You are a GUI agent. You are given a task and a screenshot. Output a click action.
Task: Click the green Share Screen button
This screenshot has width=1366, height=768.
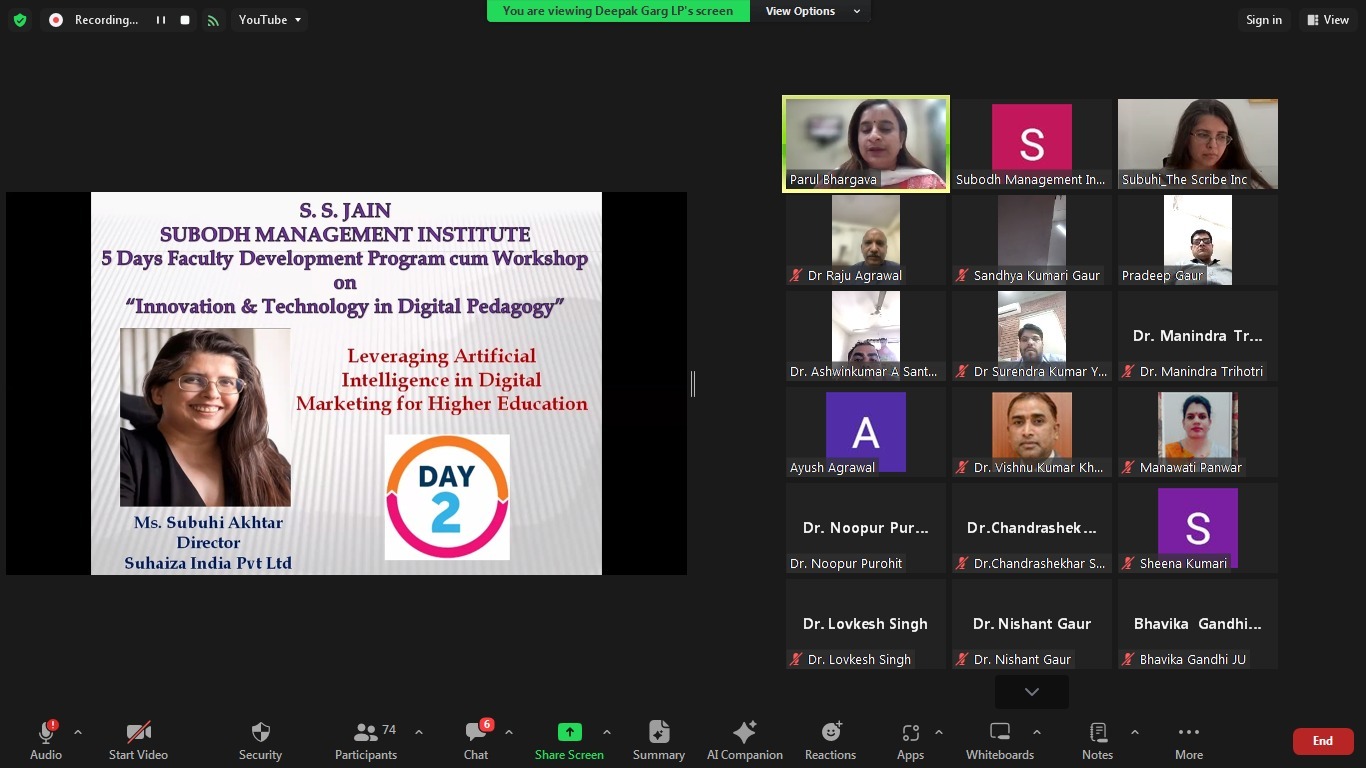569,741
